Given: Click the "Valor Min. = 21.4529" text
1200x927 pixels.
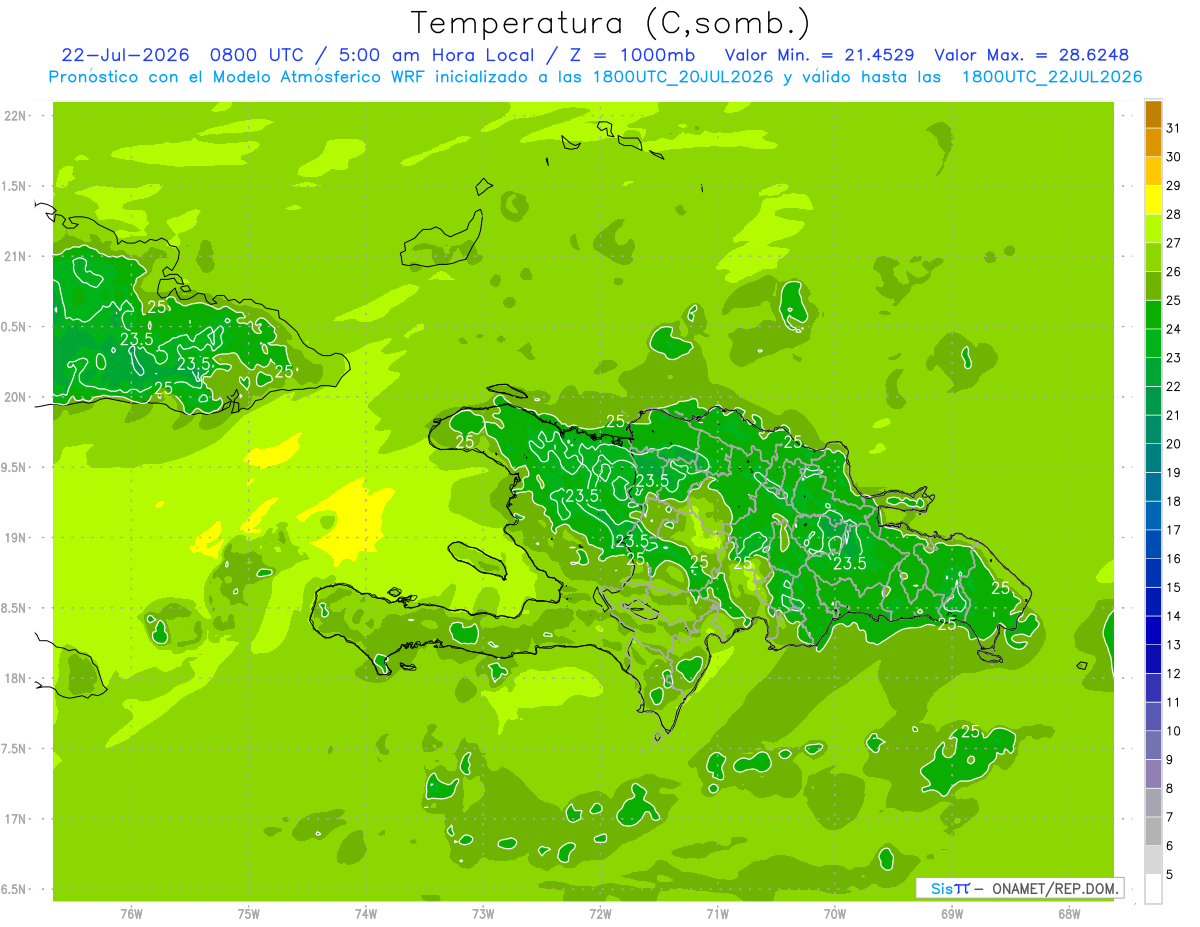Looking at the screenshot, I should click(x=821, y=55).
